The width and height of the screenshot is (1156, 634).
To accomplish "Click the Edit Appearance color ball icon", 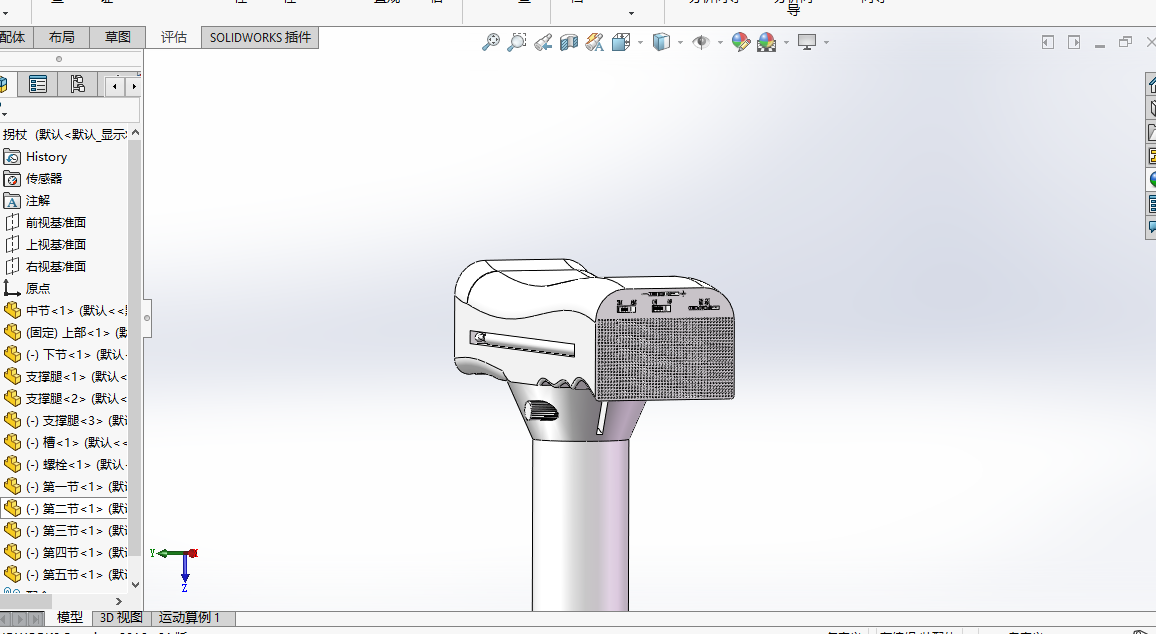I will point(740,42).
